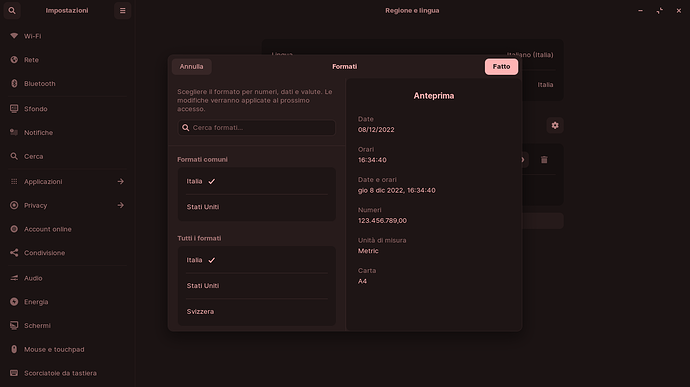
Task: Go to Bluetooth settings
Action: [x=67, y=84]
